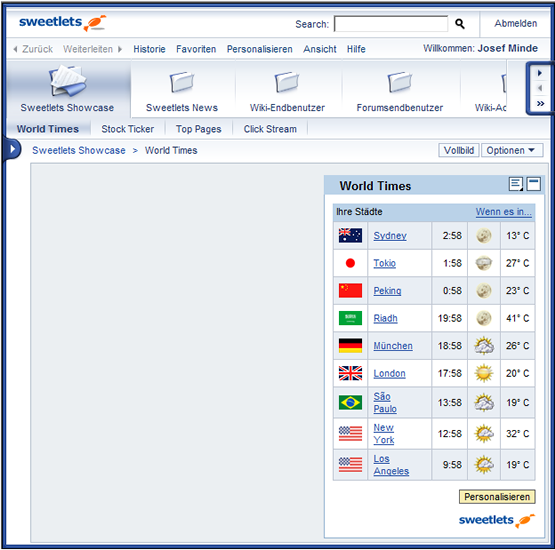555x550 pixels.
Task: Click the Chinese flag for Peking
Action: [350, 291]
